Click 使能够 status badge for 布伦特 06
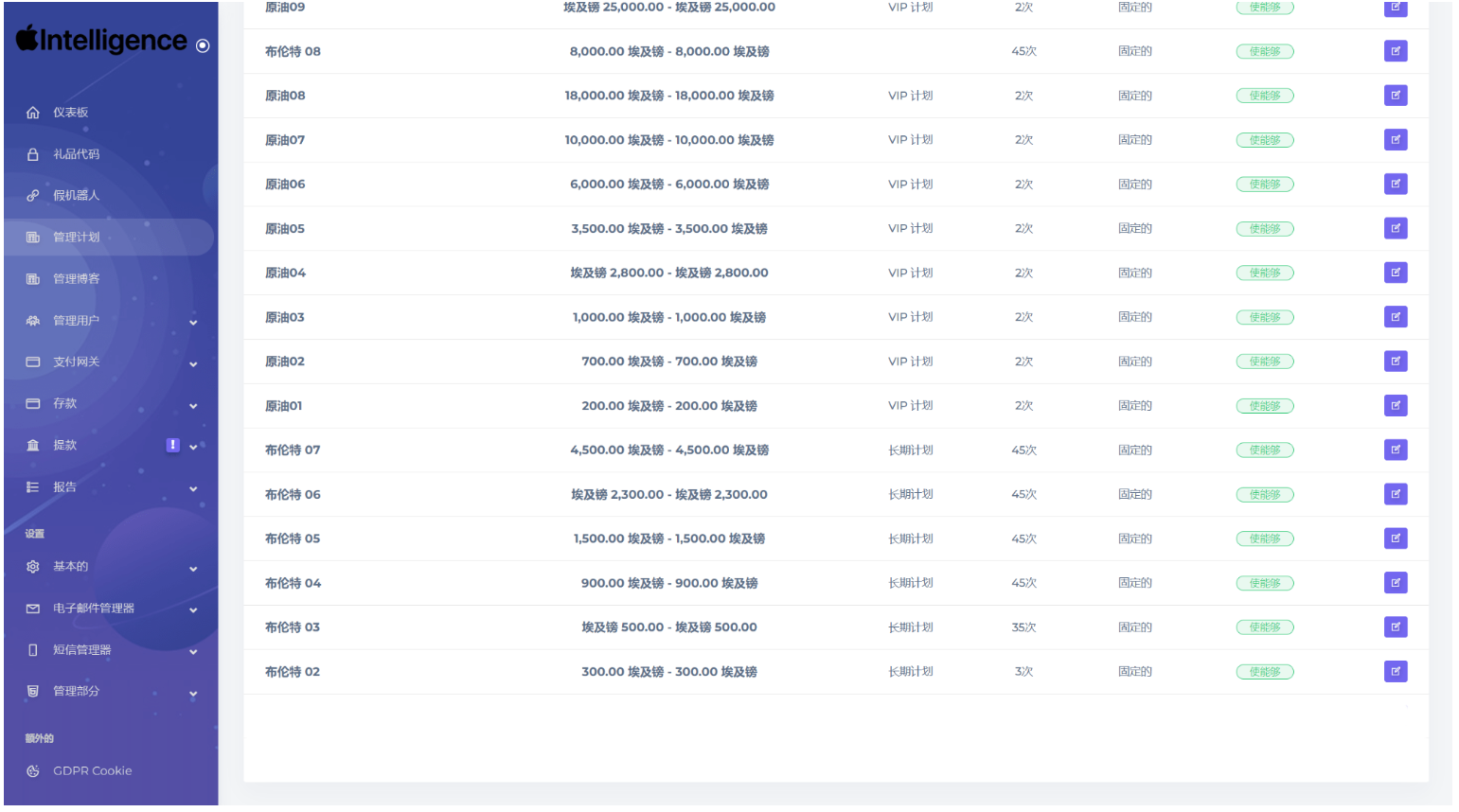 tap(1264, 494)
